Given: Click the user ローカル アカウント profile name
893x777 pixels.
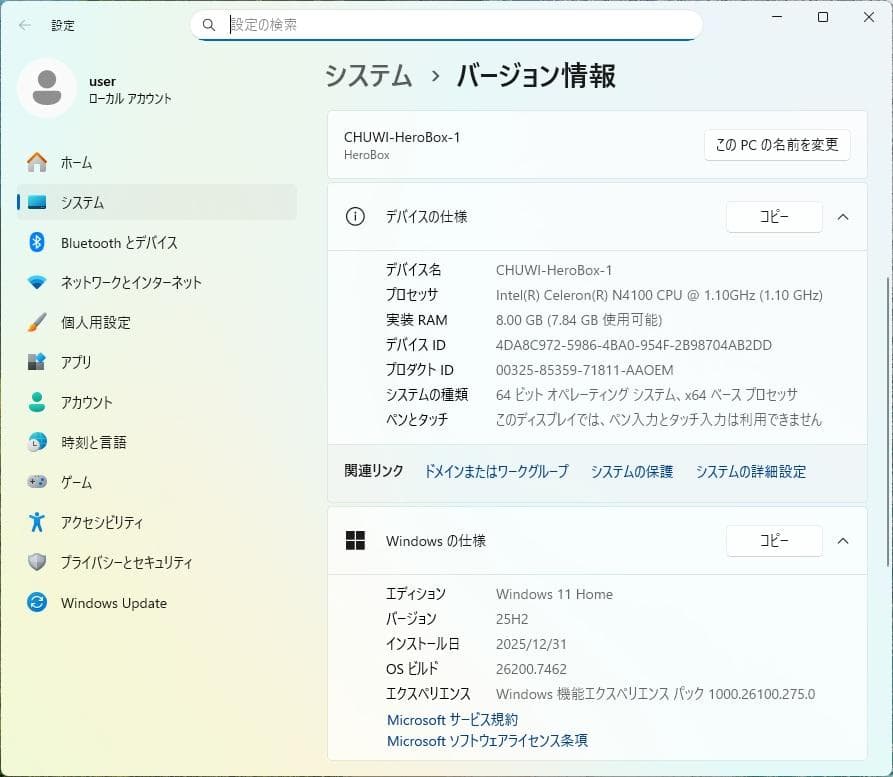Looking at the screenshot, I should pyautogui.click(x=130, y=90).
